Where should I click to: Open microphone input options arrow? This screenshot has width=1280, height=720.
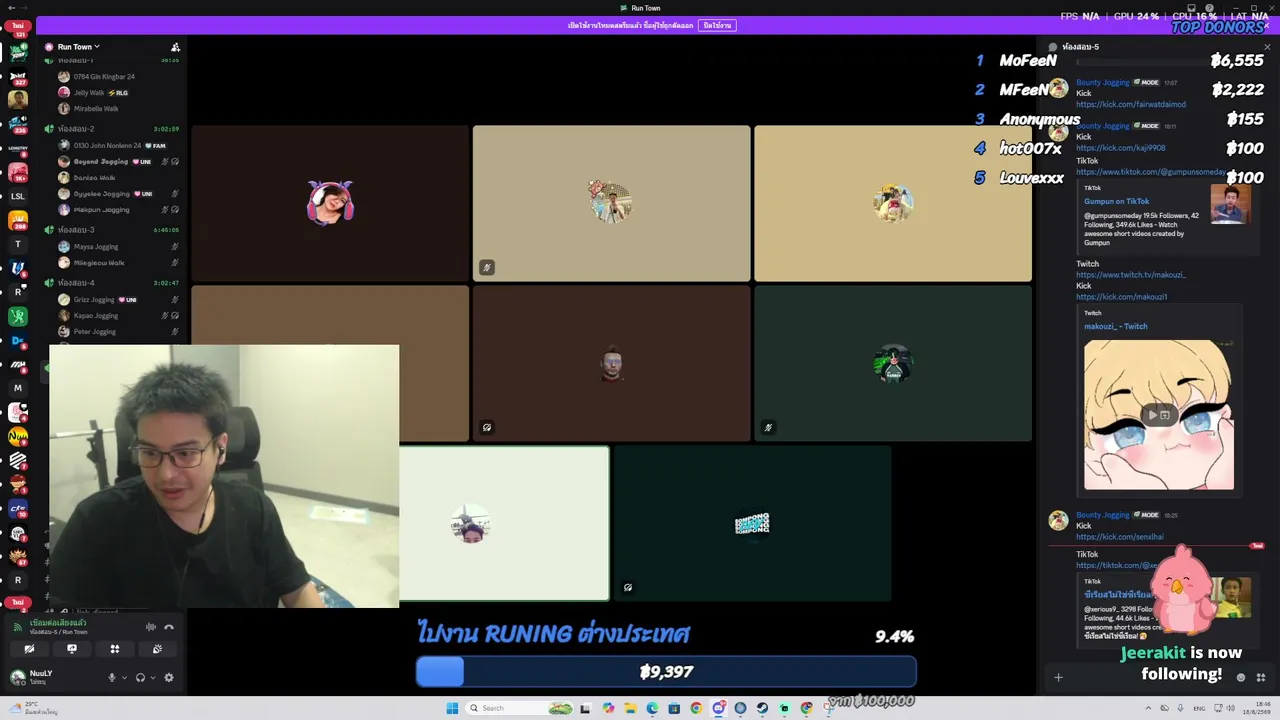click(x=124, y=677)
